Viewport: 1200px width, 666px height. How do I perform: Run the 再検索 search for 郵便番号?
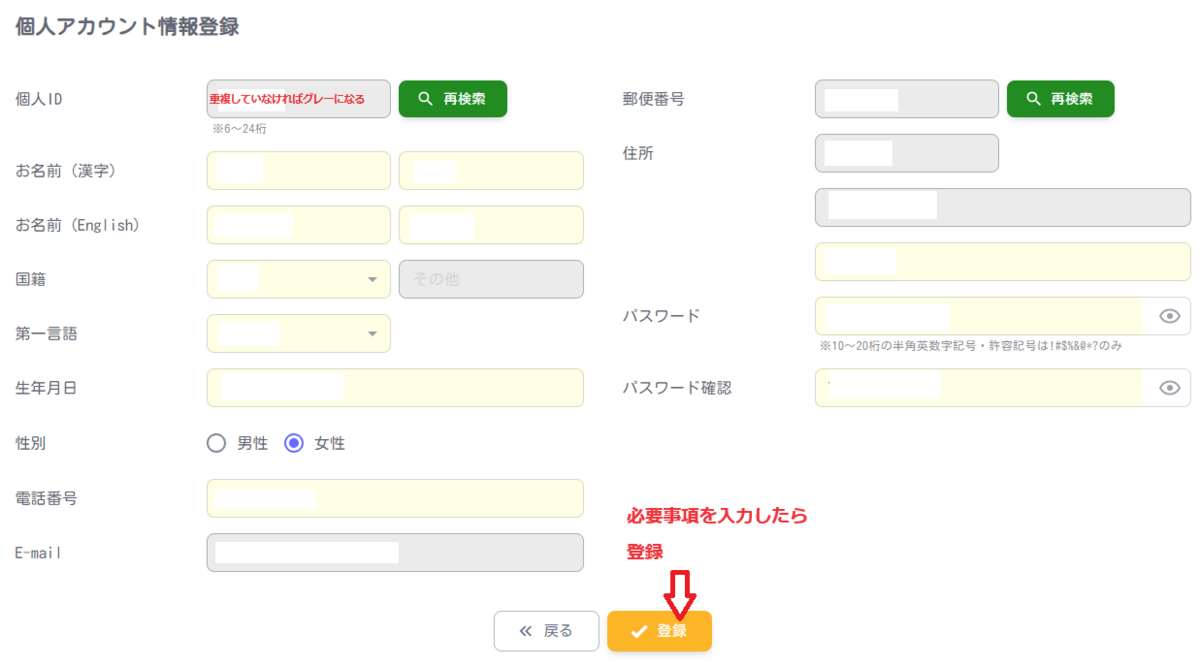[x=1060, y=99]
